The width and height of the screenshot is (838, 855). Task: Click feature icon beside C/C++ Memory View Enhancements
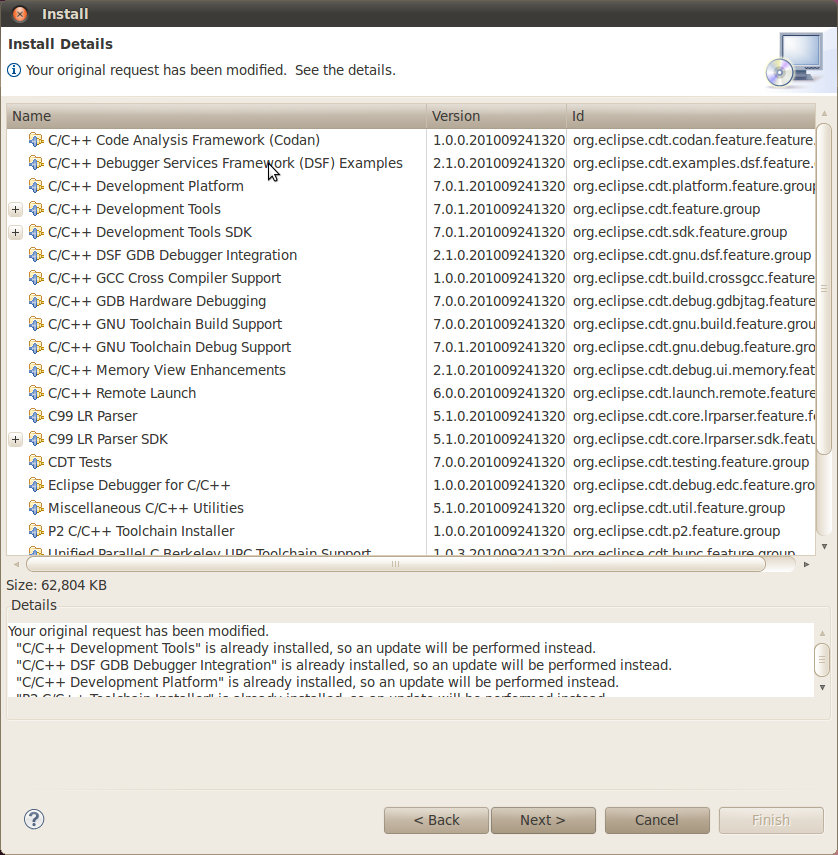click(36, 370)
